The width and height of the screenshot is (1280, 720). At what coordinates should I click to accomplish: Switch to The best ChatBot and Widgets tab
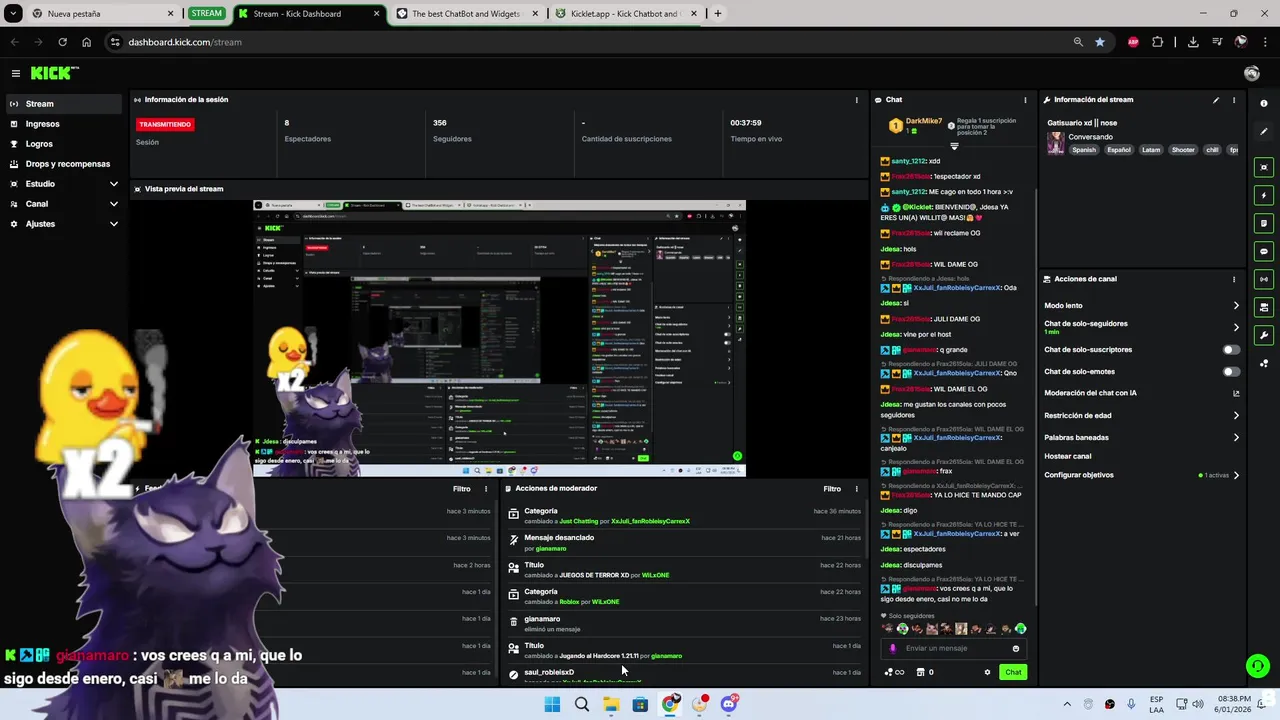point(467,14)
